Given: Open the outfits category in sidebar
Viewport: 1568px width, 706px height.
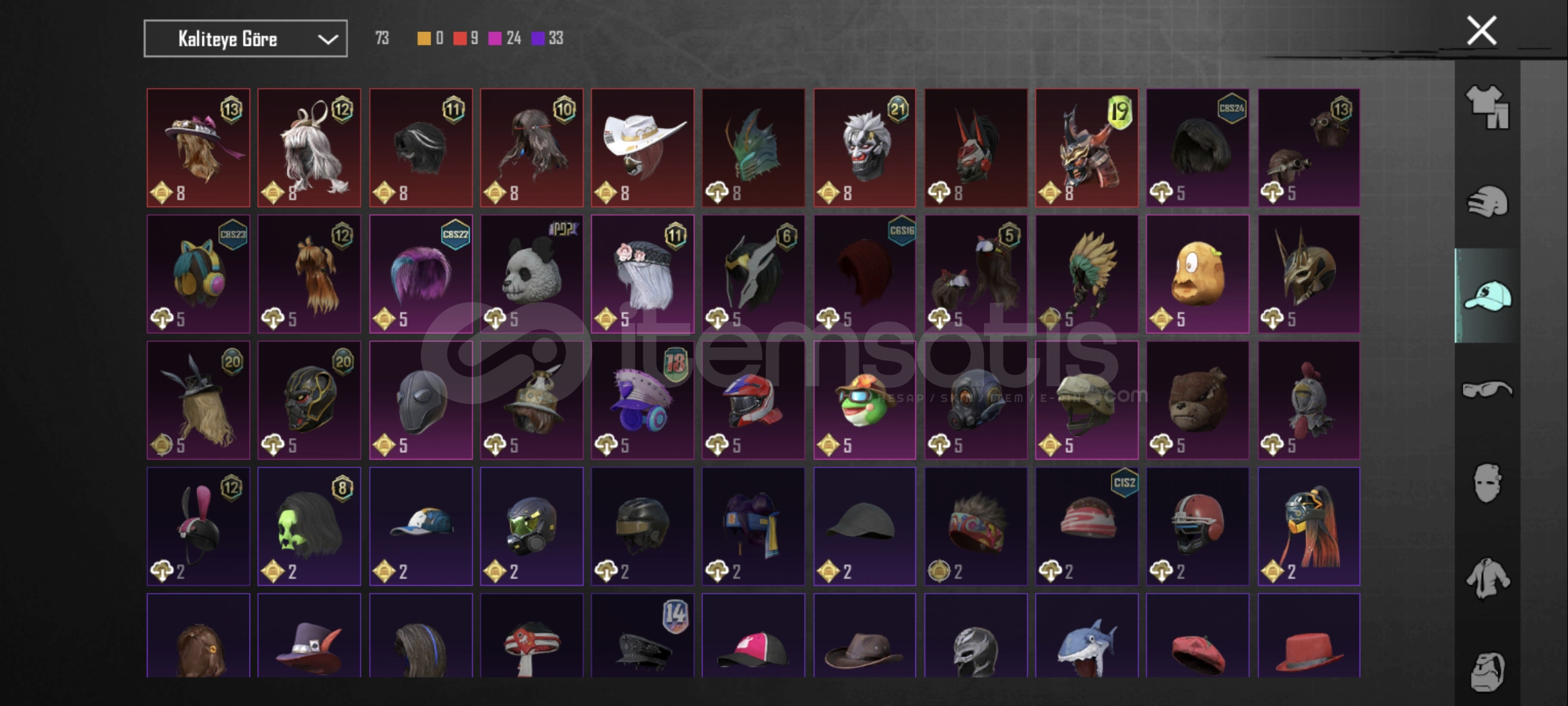Looking at the screenshot, I should (1487, 107).
